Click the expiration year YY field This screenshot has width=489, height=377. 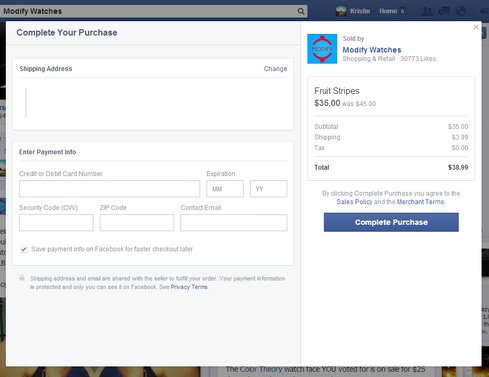tap(268, 189)
